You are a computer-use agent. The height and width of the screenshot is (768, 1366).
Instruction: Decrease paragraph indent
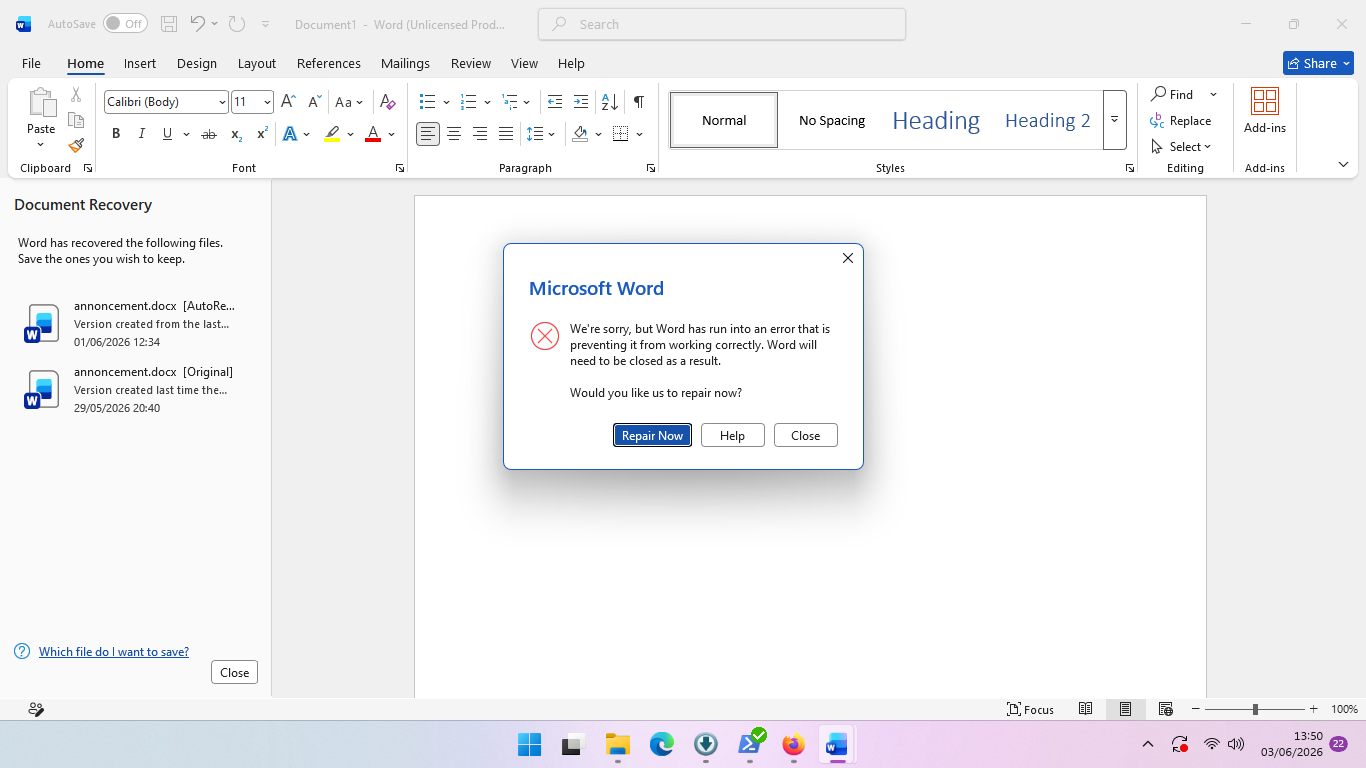555,102
